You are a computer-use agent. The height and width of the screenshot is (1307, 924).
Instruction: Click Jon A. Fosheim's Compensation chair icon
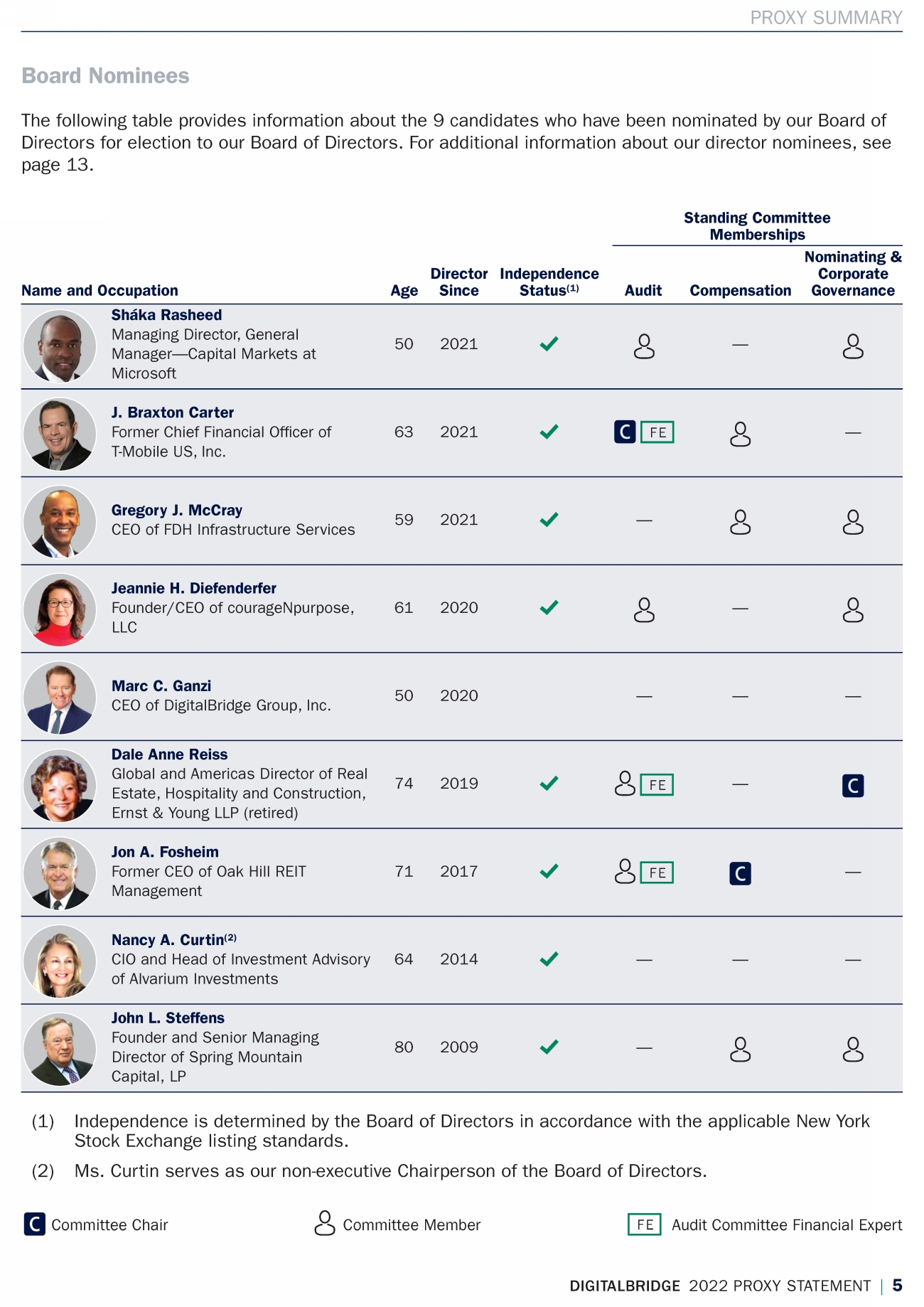740,874
